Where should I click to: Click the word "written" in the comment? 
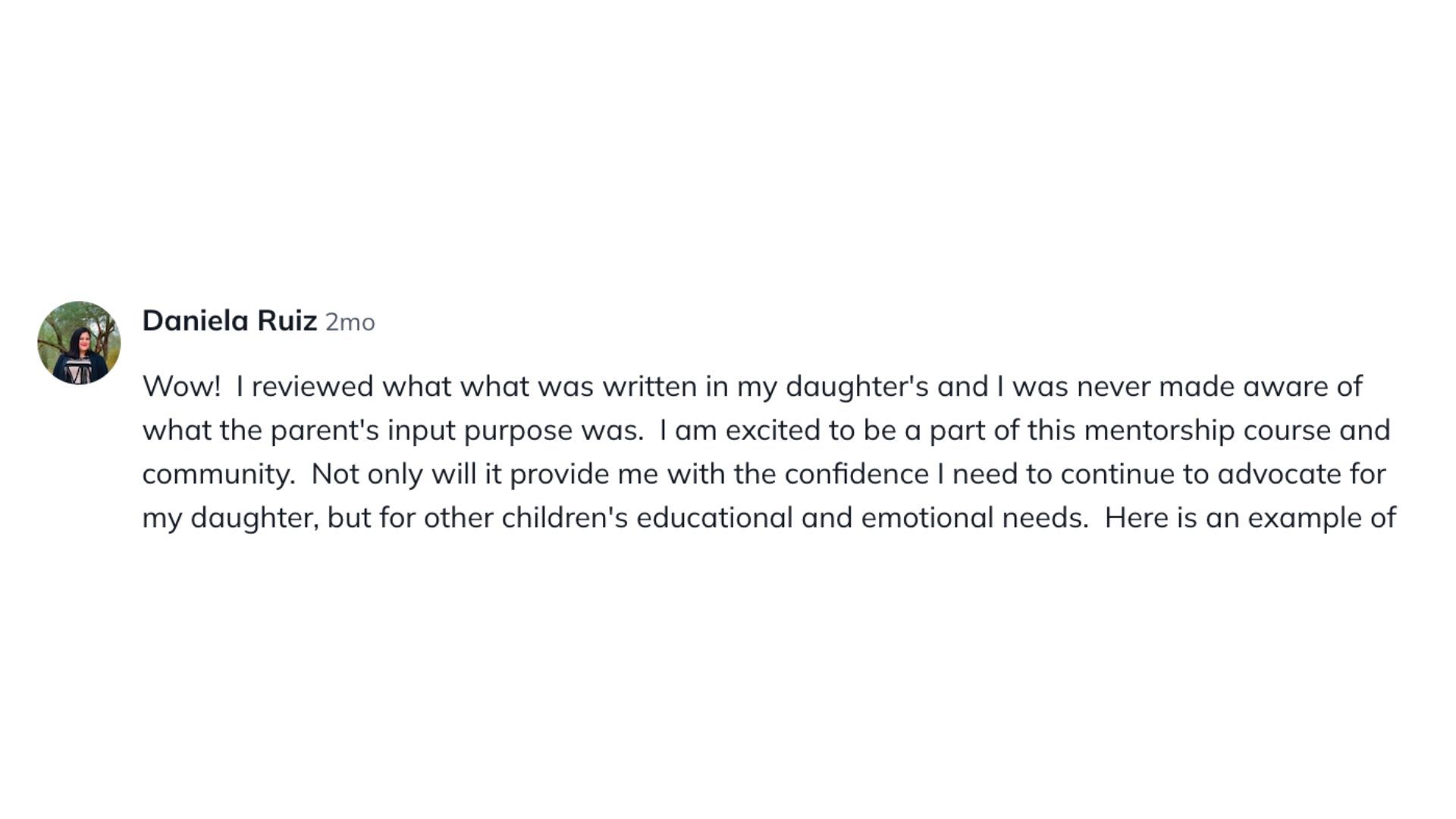(x=650, y=387)
